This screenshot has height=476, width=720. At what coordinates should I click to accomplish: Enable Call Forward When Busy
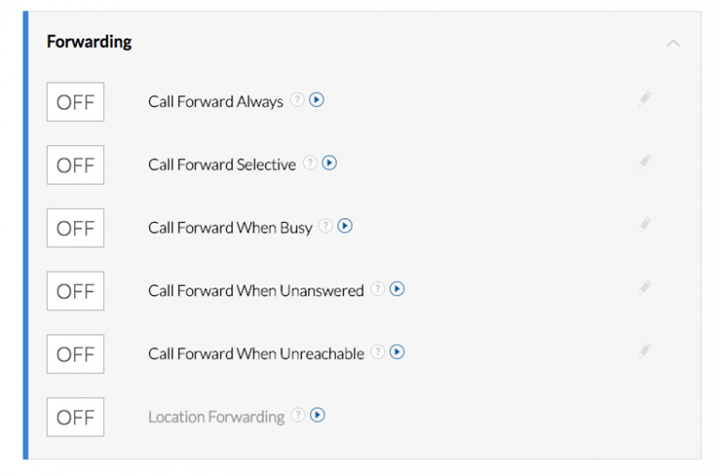click(75, 228)
